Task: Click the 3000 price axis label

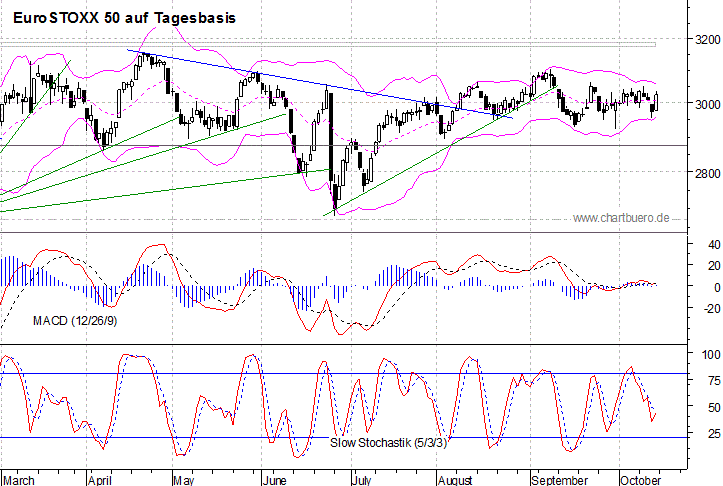Action: (x=708, y=104)
